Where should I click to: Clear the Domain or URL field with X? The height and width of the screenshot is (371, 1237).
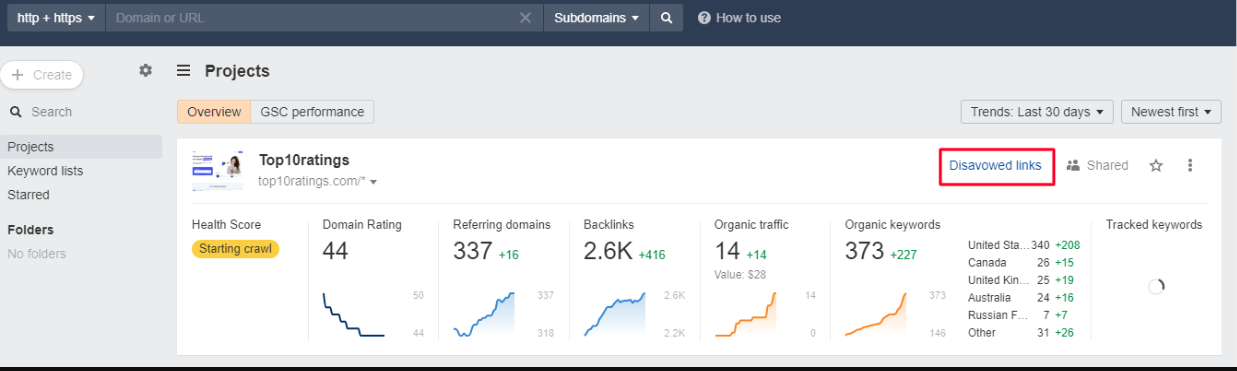click(525, 18)
